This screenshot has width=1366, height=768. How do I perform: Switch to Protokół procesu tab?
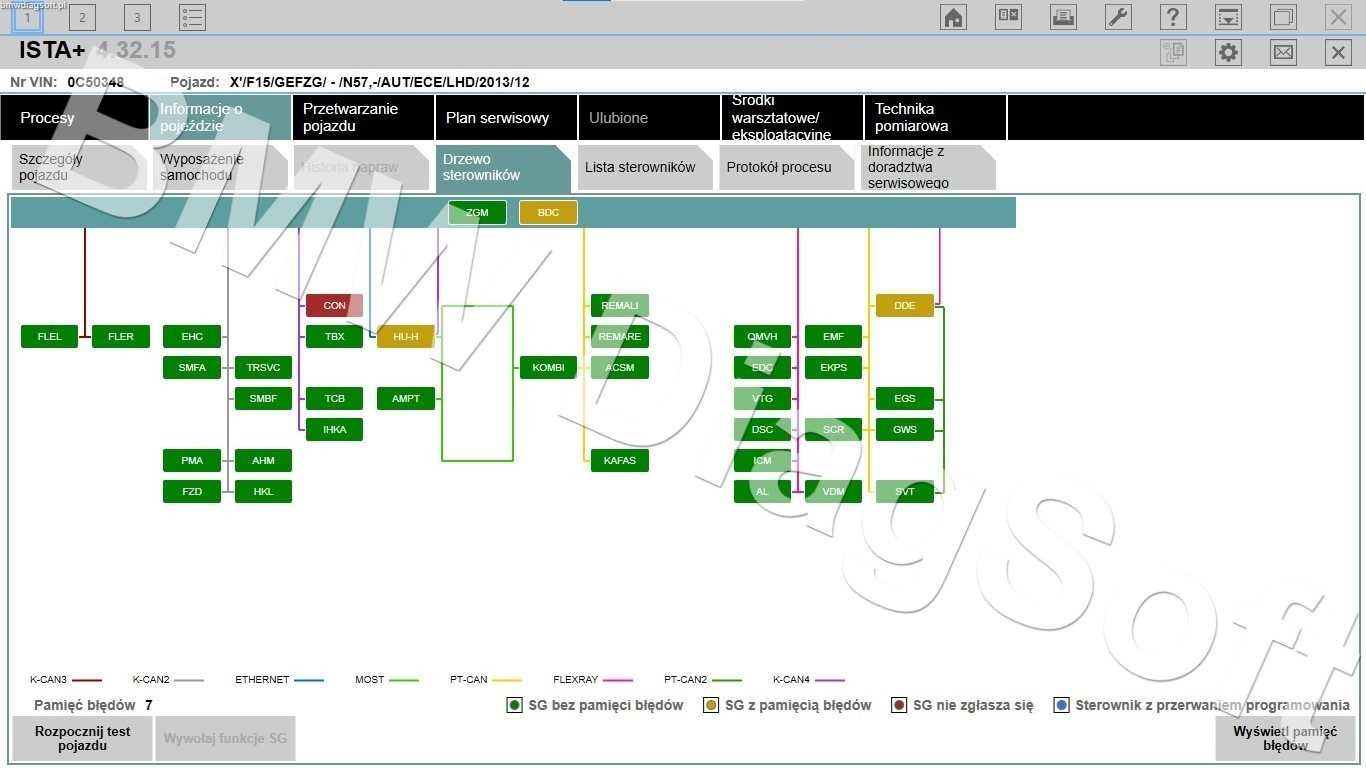click(786, 167)
